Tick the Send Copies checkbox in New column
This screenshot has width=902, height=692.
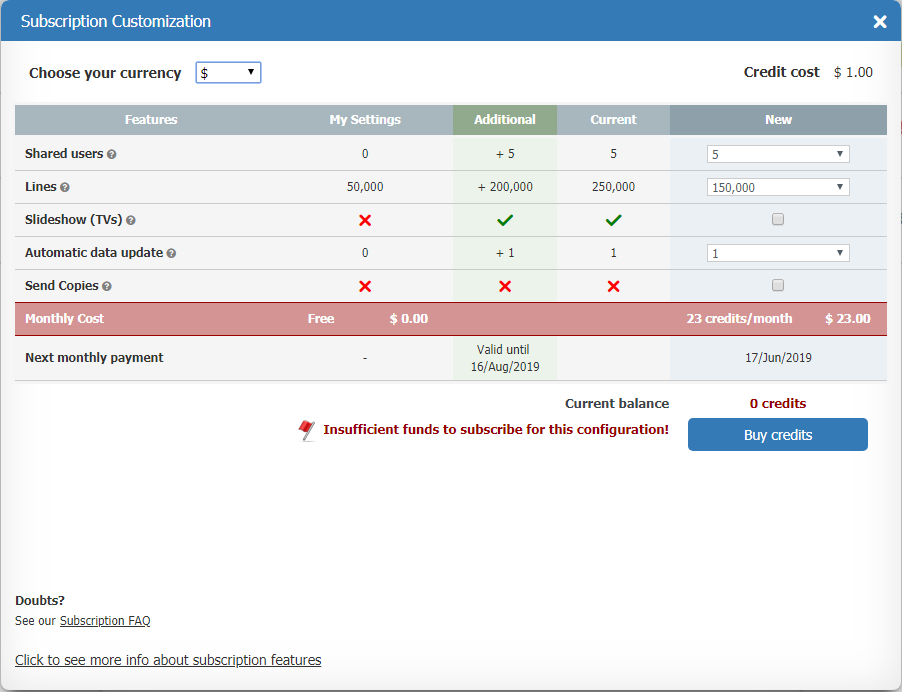[x=778, y=285]
